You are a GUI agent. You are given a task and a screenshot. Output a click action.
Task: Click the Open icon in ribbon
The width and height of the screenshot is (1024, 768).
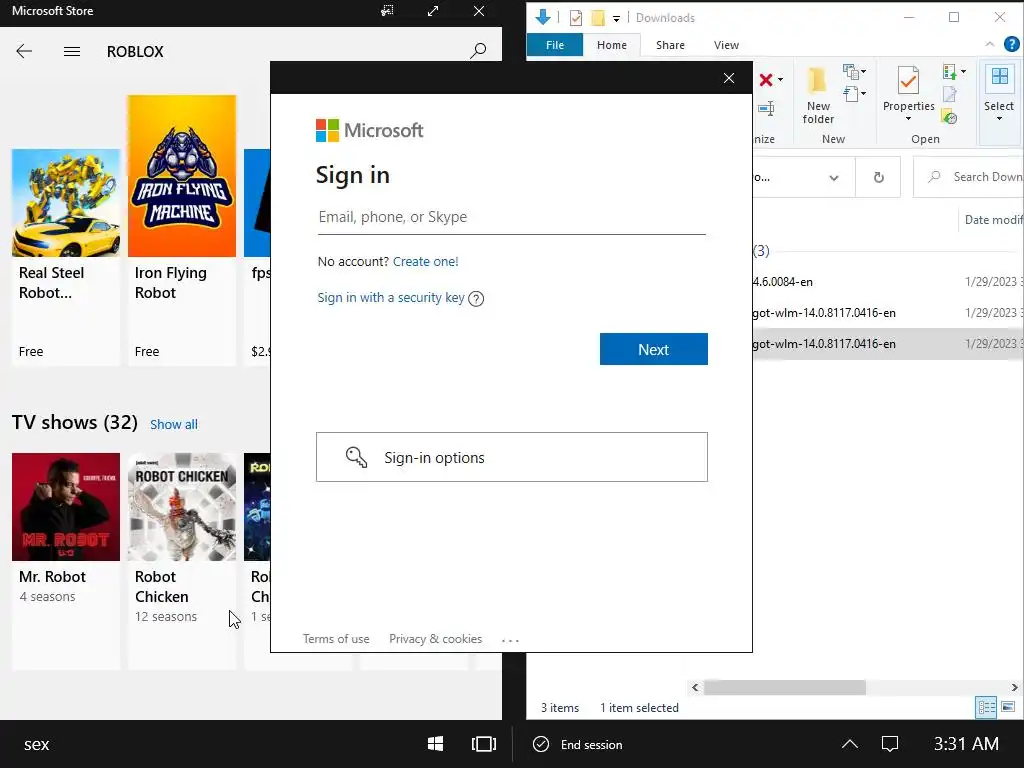[949, 71]
